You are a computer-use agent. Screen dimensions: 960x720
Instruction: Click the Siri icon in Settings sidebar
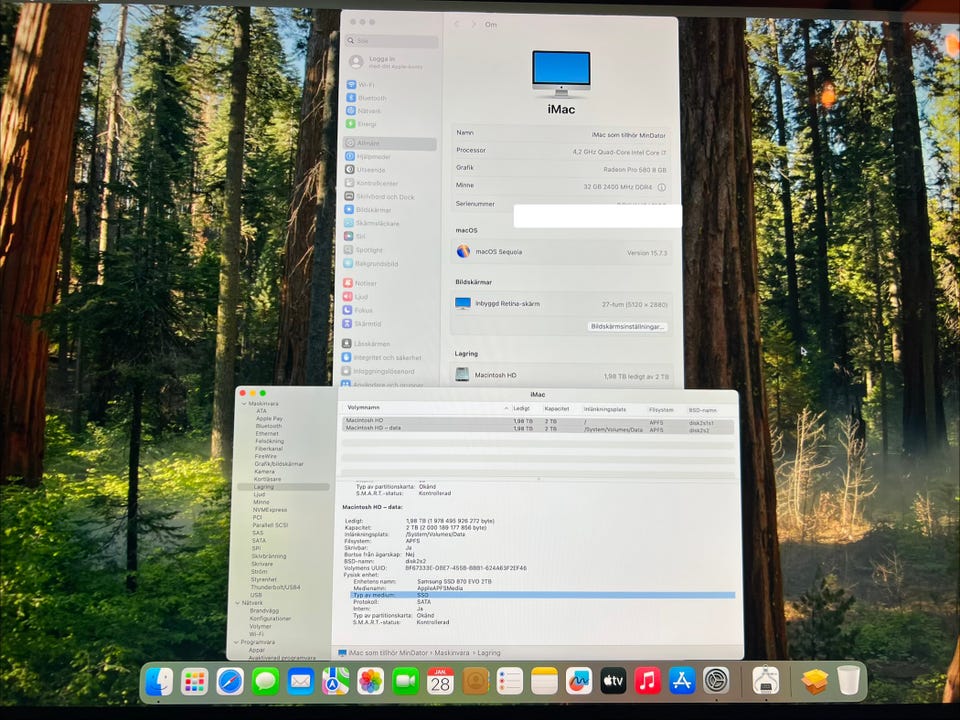[348, 236]
